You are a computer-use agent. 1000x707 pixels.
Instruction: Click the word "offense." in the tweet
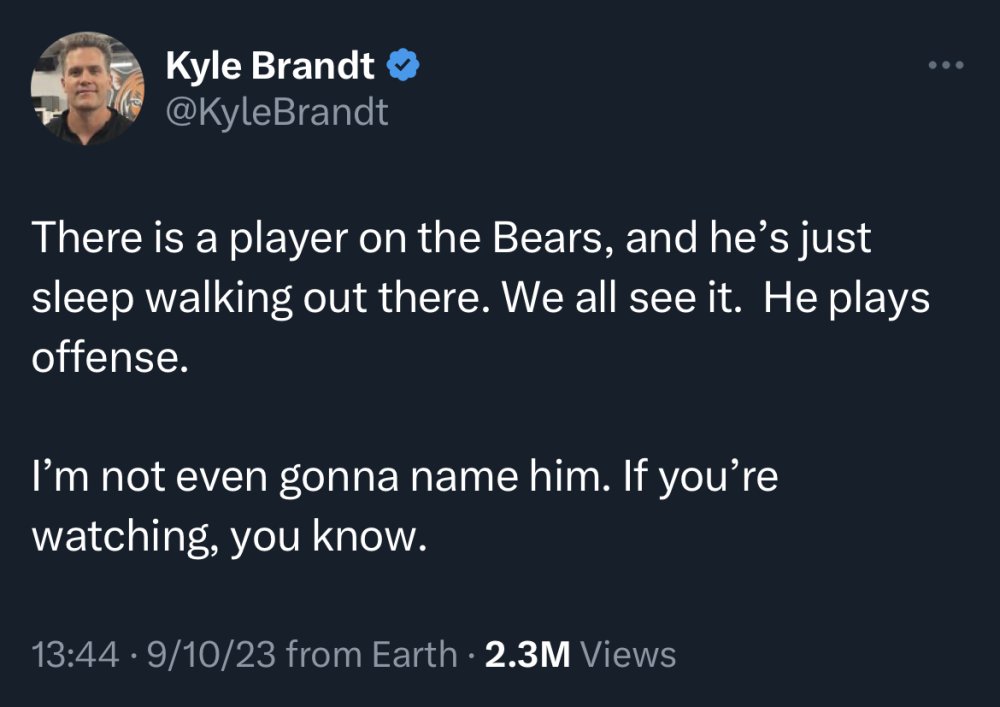pos(110,356)
